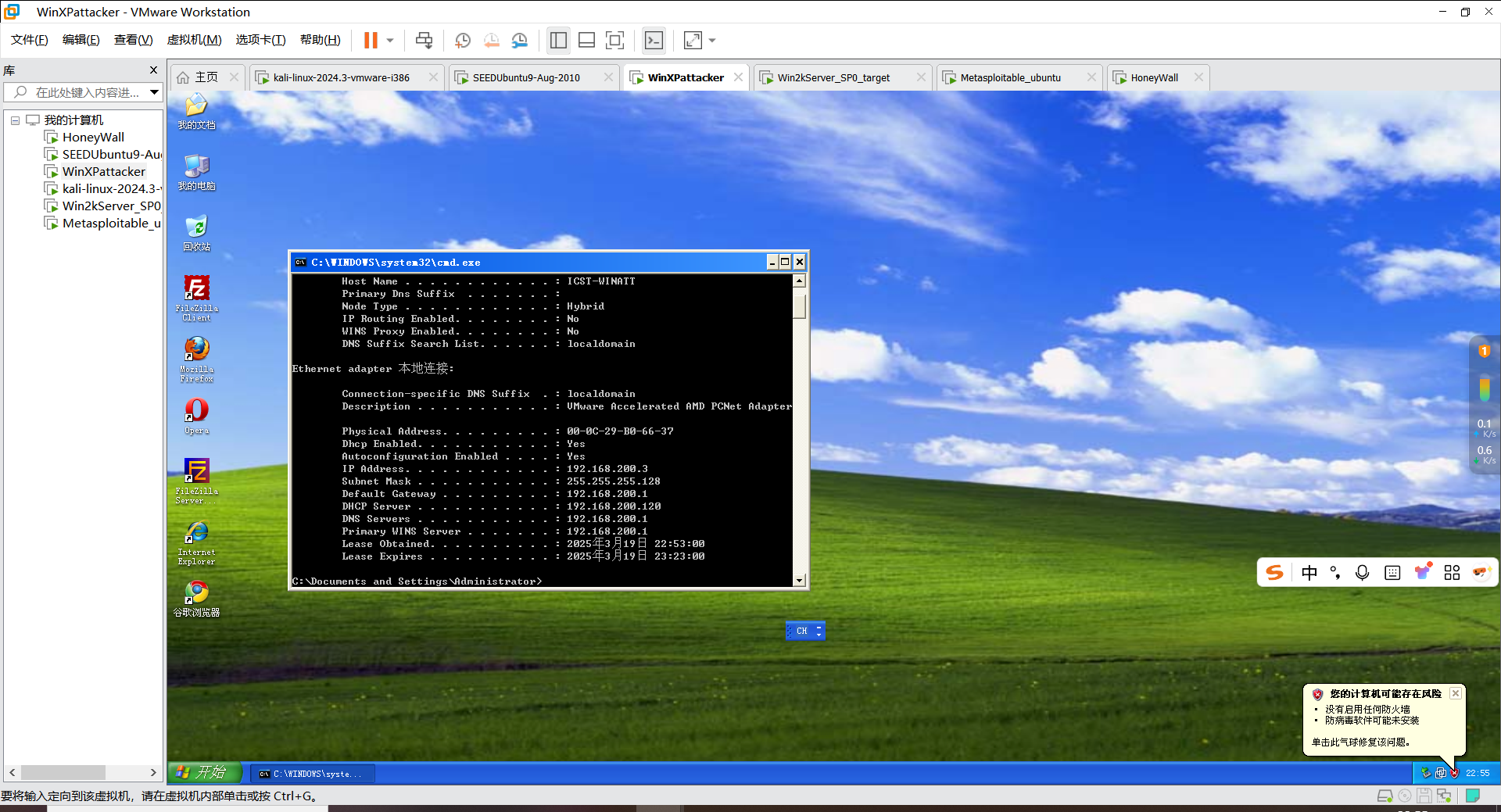Open the library search filter dropdown

click(x=154, y=92)
